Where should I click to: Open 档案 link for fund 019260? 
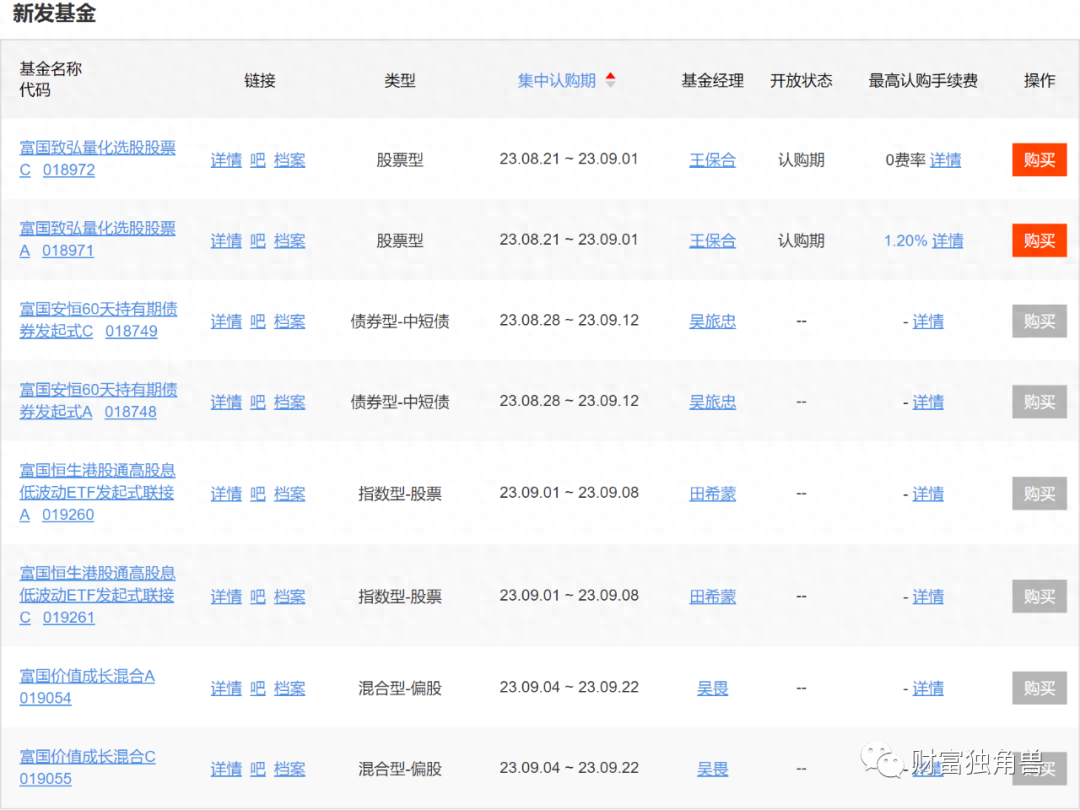coord(290,494)
